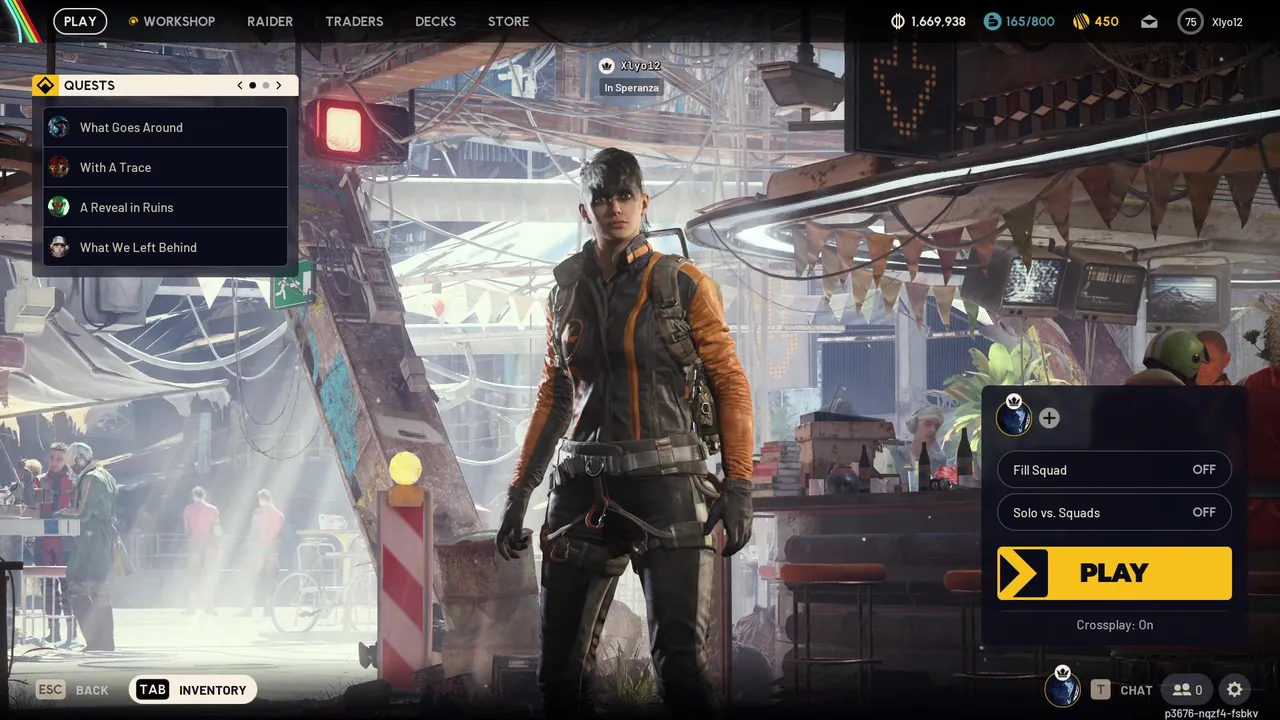The width and height of the screenshot is (1280, 720).
Task: Click the Xlyo12 nameplate above character
Action: point(631,66)
